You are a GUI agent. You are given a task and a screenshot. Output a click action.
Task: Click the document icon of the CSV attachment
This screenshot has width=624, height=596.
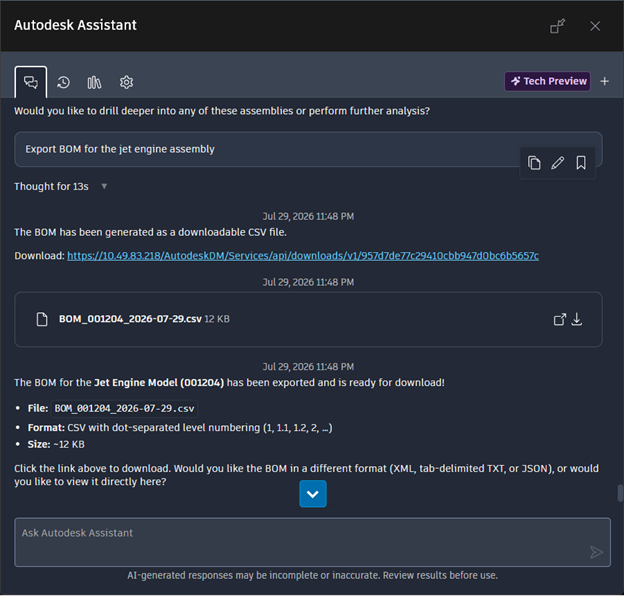point(42,319)
